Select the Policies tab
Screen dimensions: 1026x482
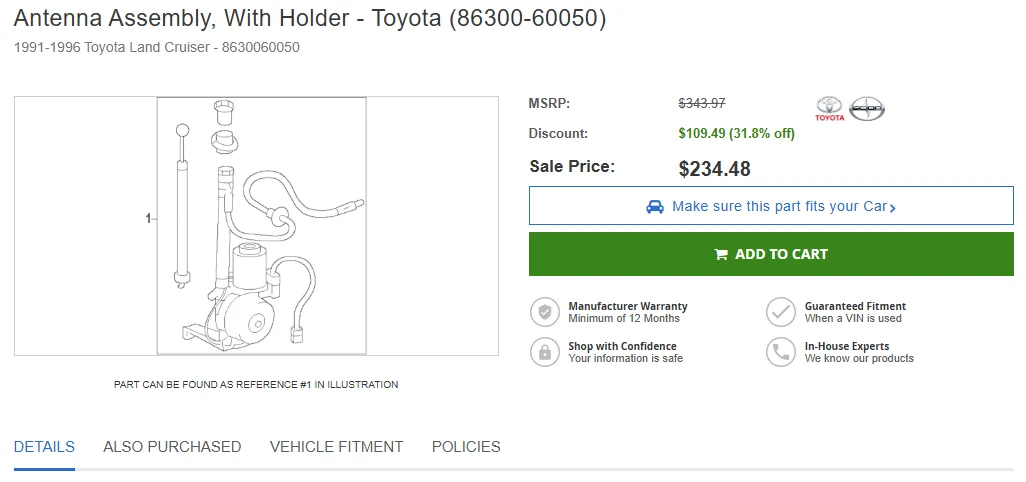466,447
